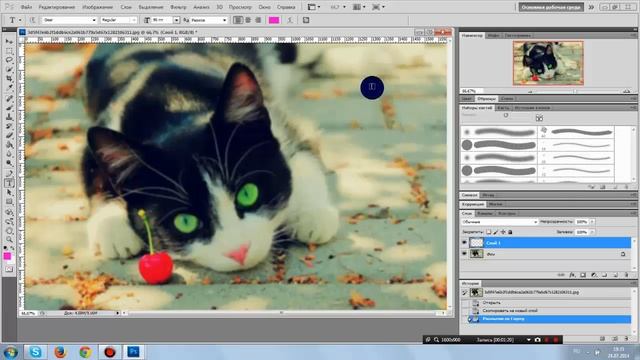Open the Изображение menu
The width and height of the screenshot is (640, 360).
pos(98,7)
